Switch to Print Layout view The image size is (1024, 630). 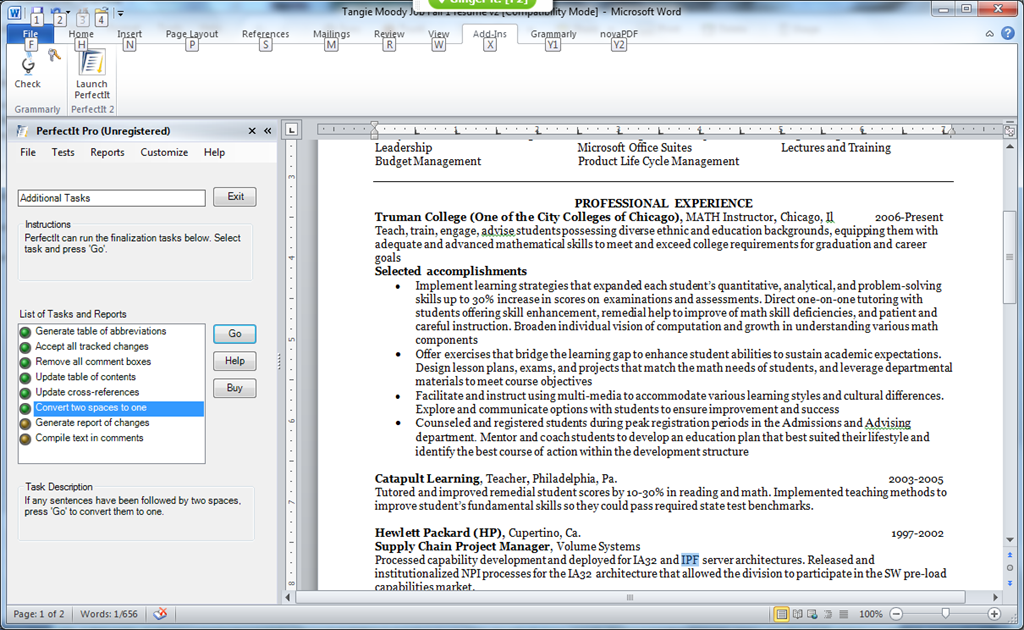pyautogui.click(x=781, y=614)
